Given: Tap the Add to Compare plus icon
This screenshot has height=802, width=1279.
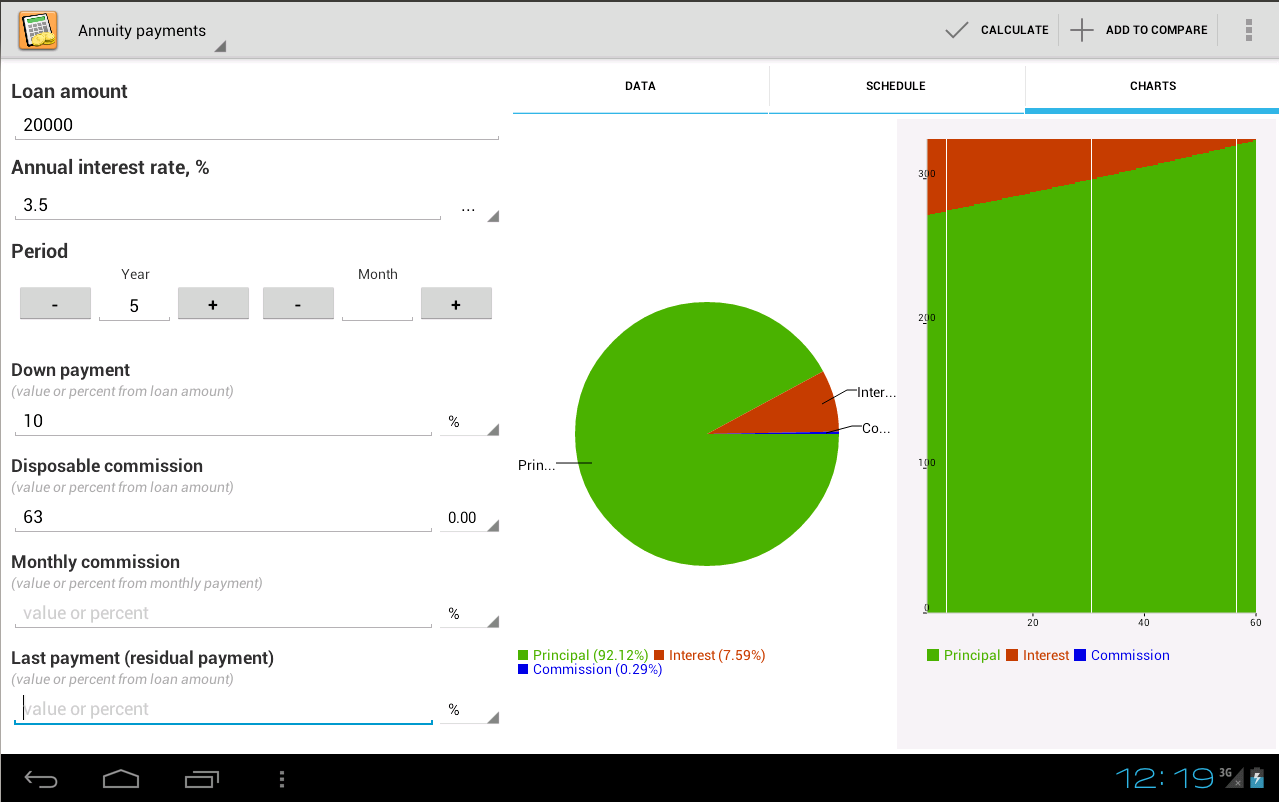Looking at the screenshot, I should [x=1082, y=30].
